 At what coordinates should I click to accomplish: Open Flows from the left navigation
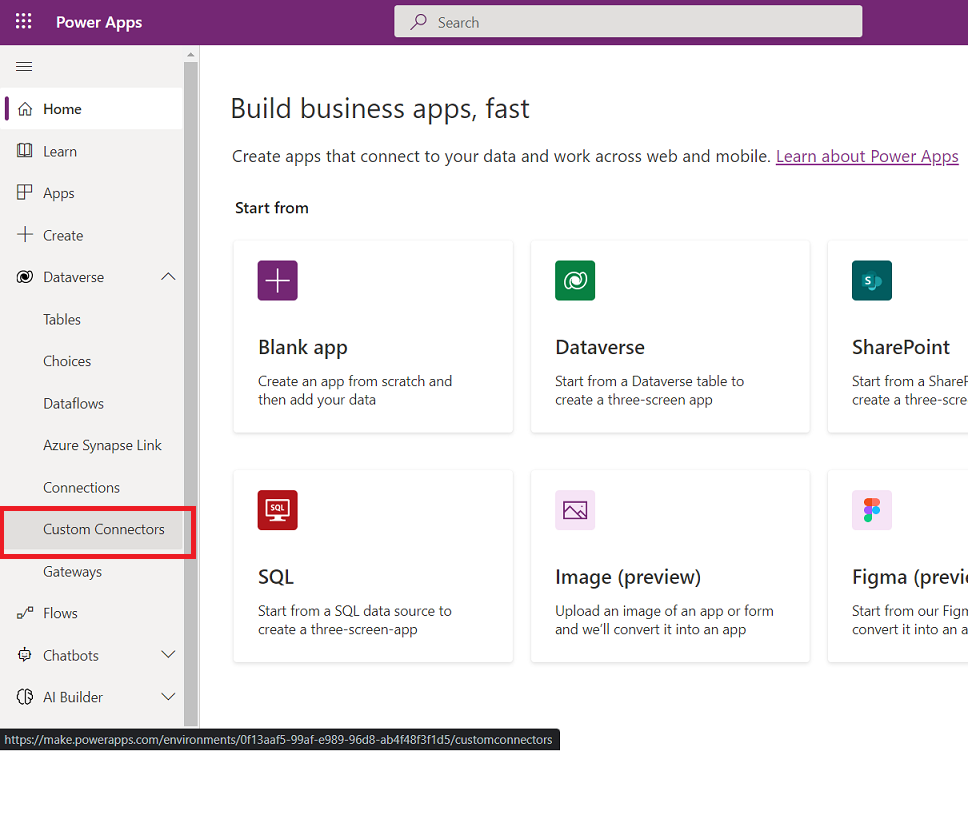pos(60,613)
